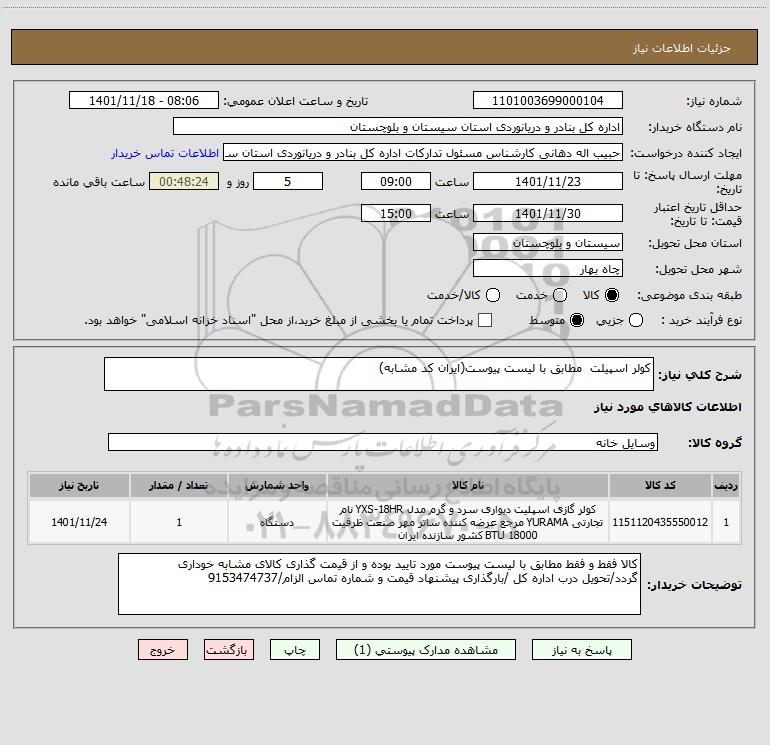Click the product code cell 1151120435550012
Viewport: 770px width, 745px height.
660,522
